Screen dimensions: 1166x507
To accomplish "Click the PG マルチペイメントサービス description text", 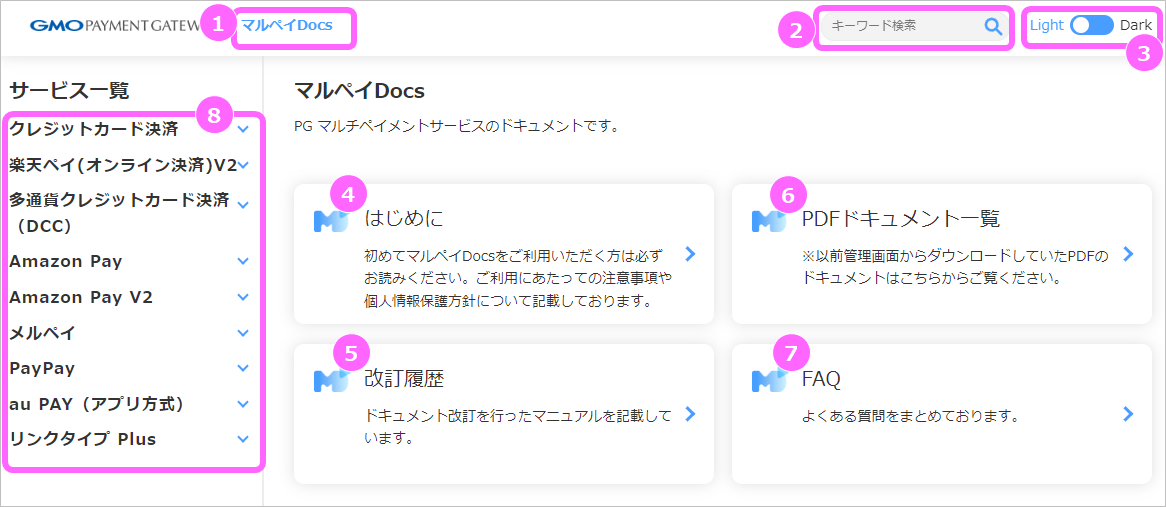I will 457,126.
